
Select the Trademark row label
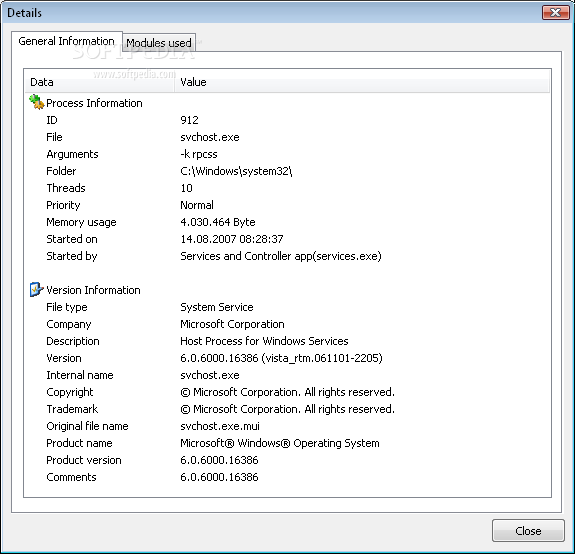pyautogui.click(x=72, y=409)
